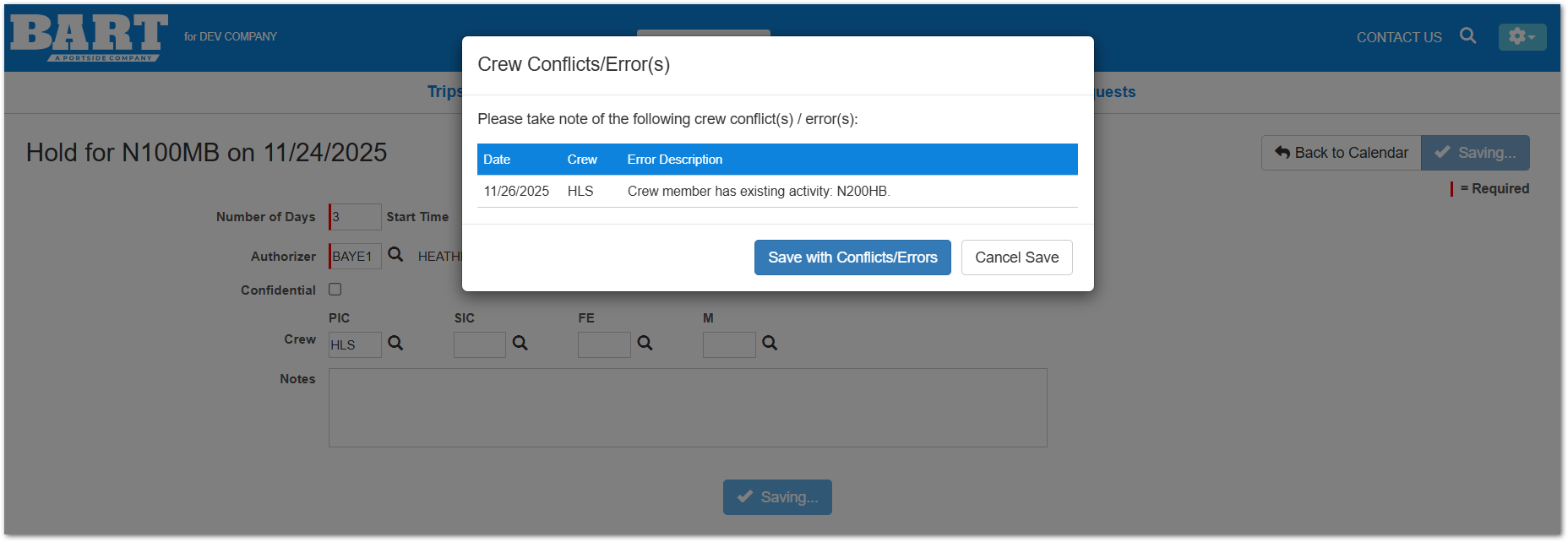Click the PIC crew input field
The height and width of the screenshot is (542, 1568).
pyautogui.click(x=356, y=344)
